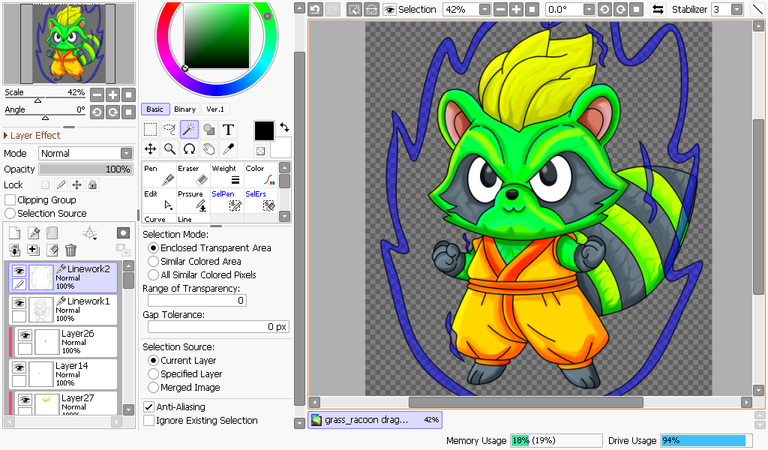The image size is (768, 450).
Task: Create a new layer folder
Action: coord(52,233)
